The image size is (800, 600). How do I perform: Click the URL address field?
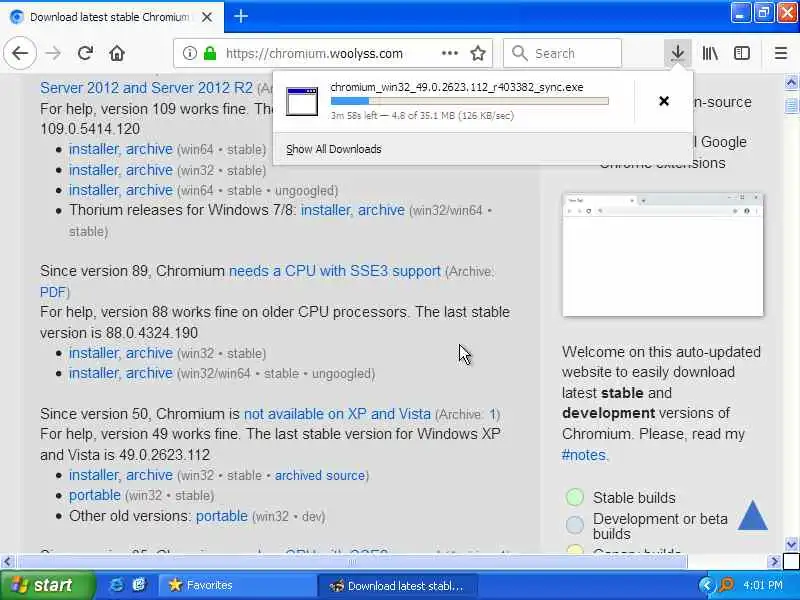pyautogui.click(x=314, y=53)
